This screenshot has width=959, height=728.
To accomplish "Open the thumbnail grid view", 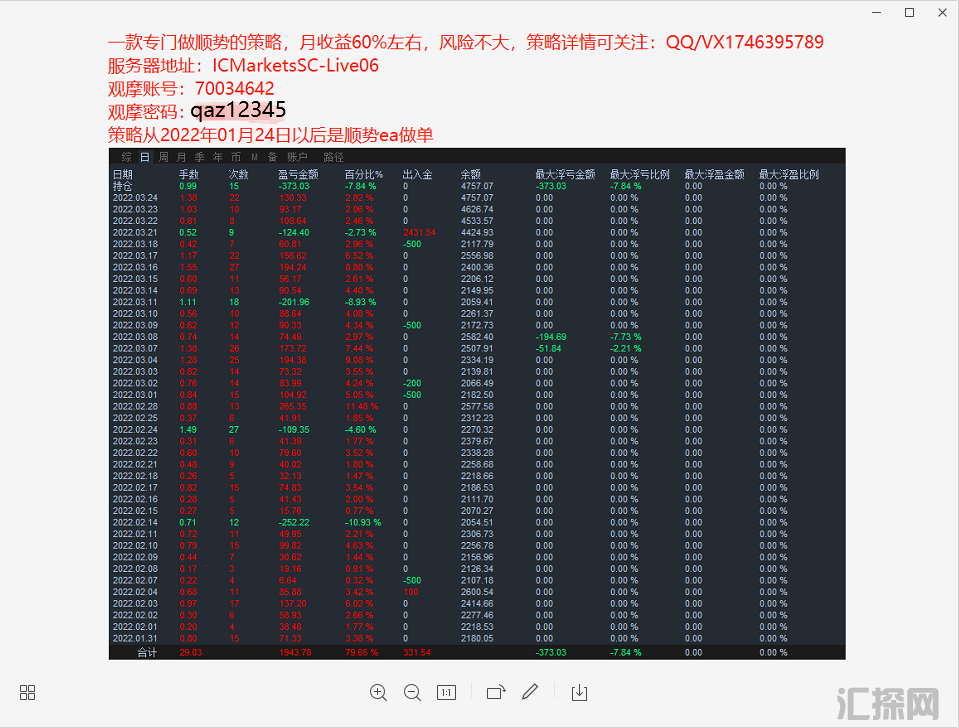I will pyautogui.click(x=28, y=692).
